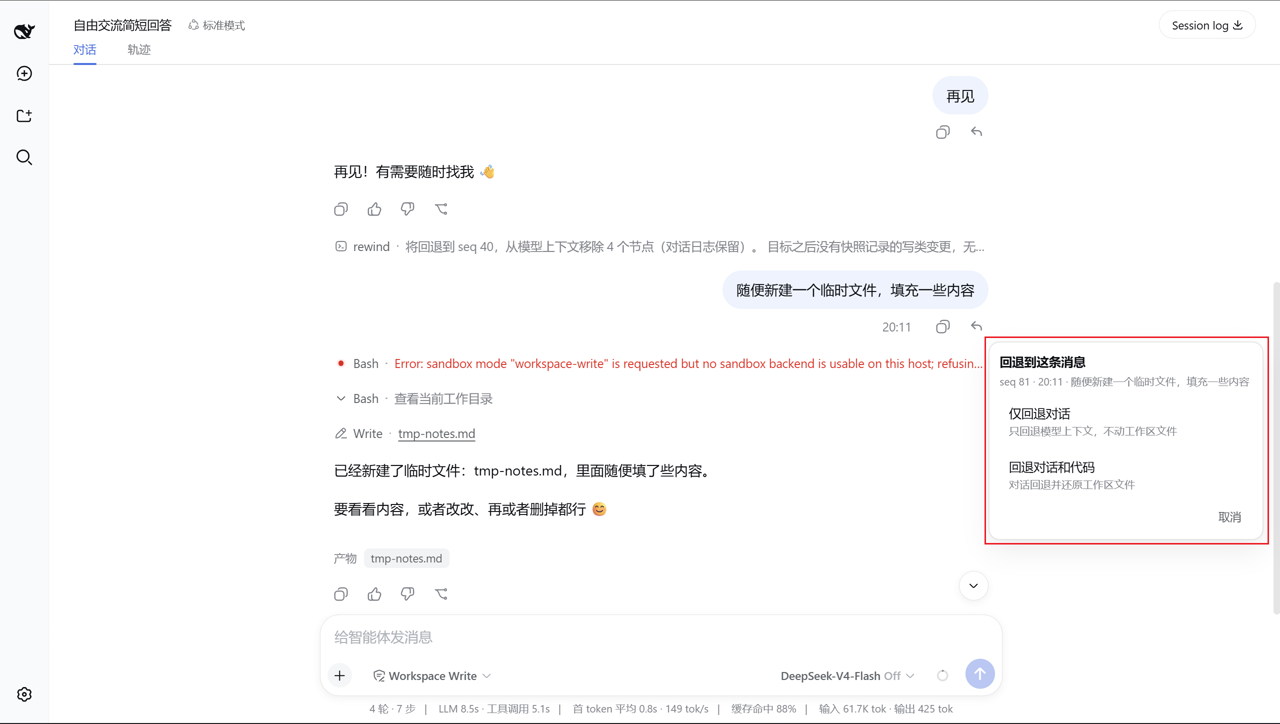Copy the tmp-notes.md reply using bottom copy icon
Screen dimensions: 1280x724
[x=341, y=594]
